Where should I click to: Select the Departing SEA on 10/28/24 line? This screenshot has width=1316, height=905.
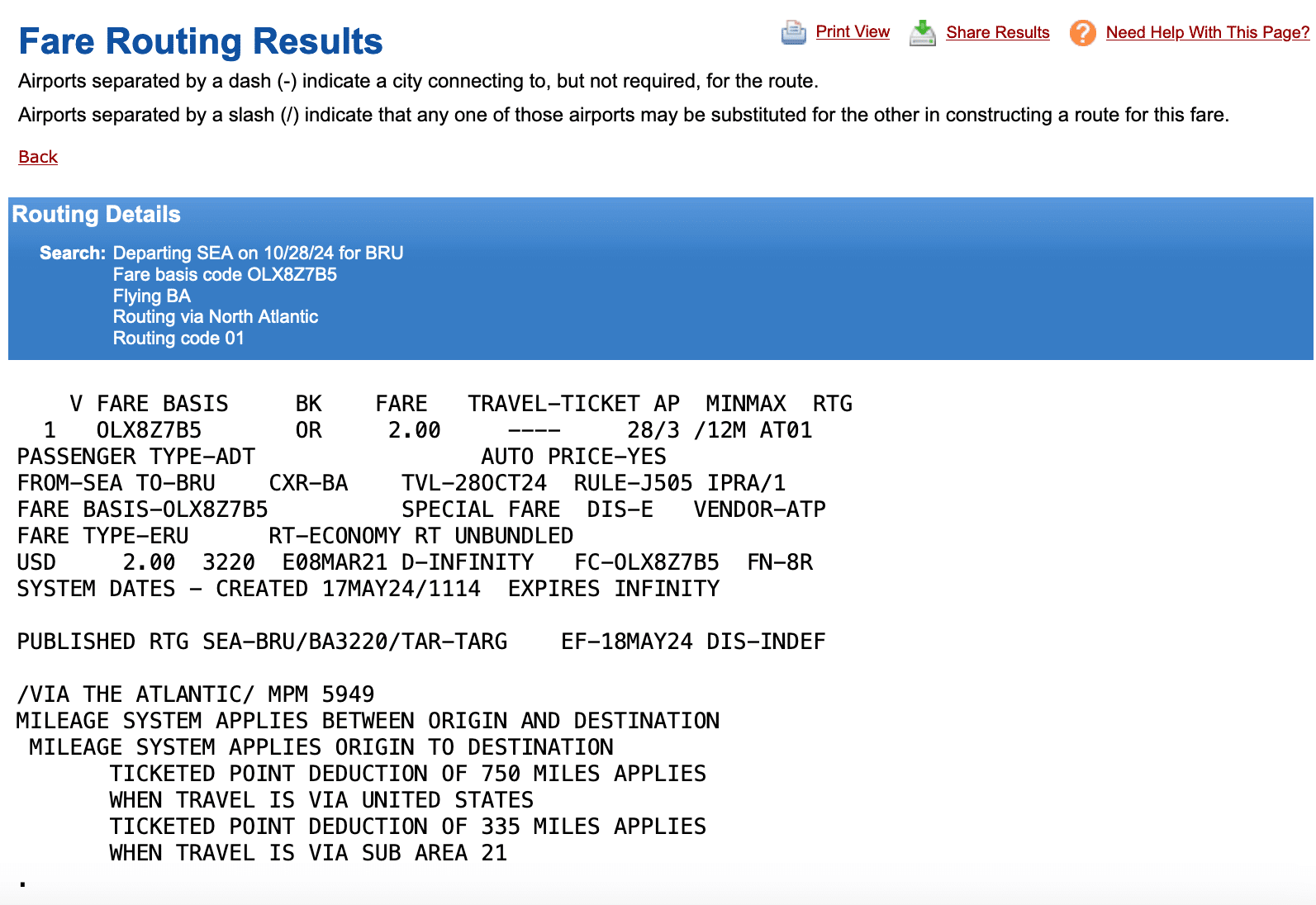[x=258, y=253]
